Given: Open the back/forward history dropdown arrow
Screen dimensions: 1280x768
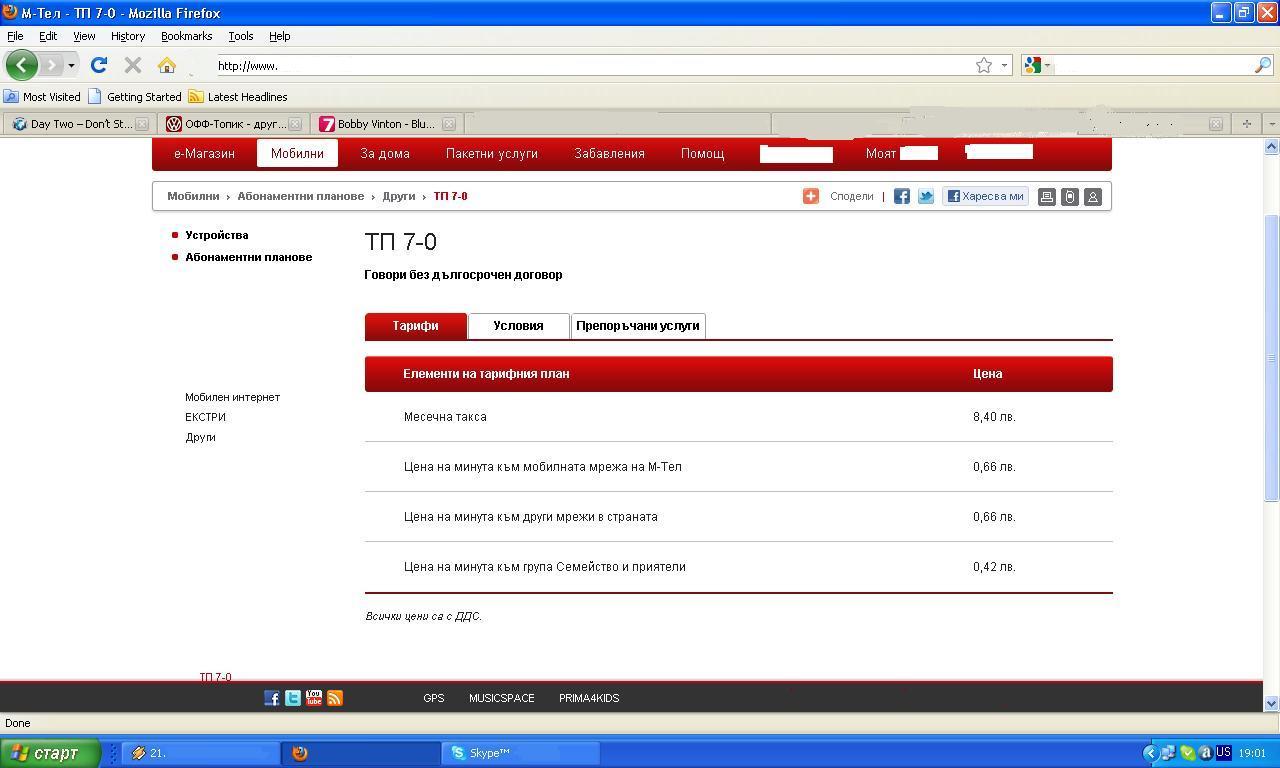Looking at the screenshot, I should pos(71,65).
